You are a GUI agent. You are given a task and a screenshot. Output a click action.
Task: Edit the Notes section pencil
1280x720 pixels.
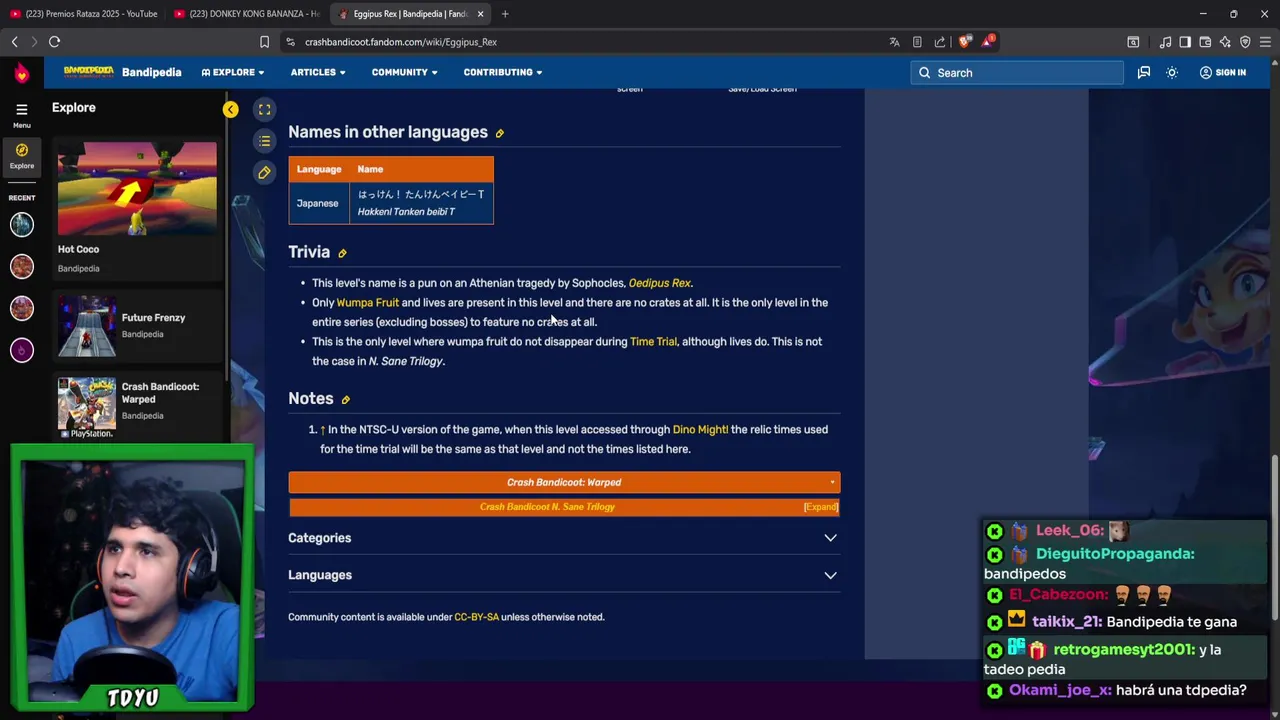click(345, 400)
